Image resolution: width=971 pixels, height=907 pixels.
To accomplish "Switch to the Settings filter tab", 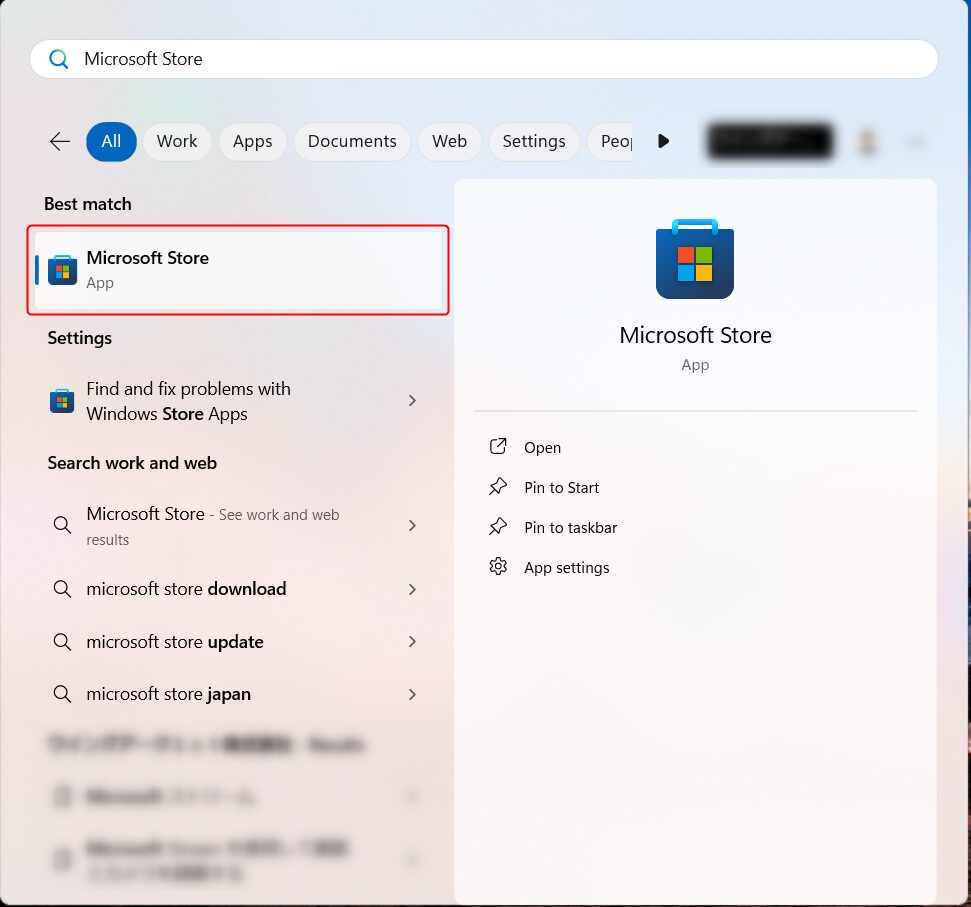I will (x=534, y=142).
